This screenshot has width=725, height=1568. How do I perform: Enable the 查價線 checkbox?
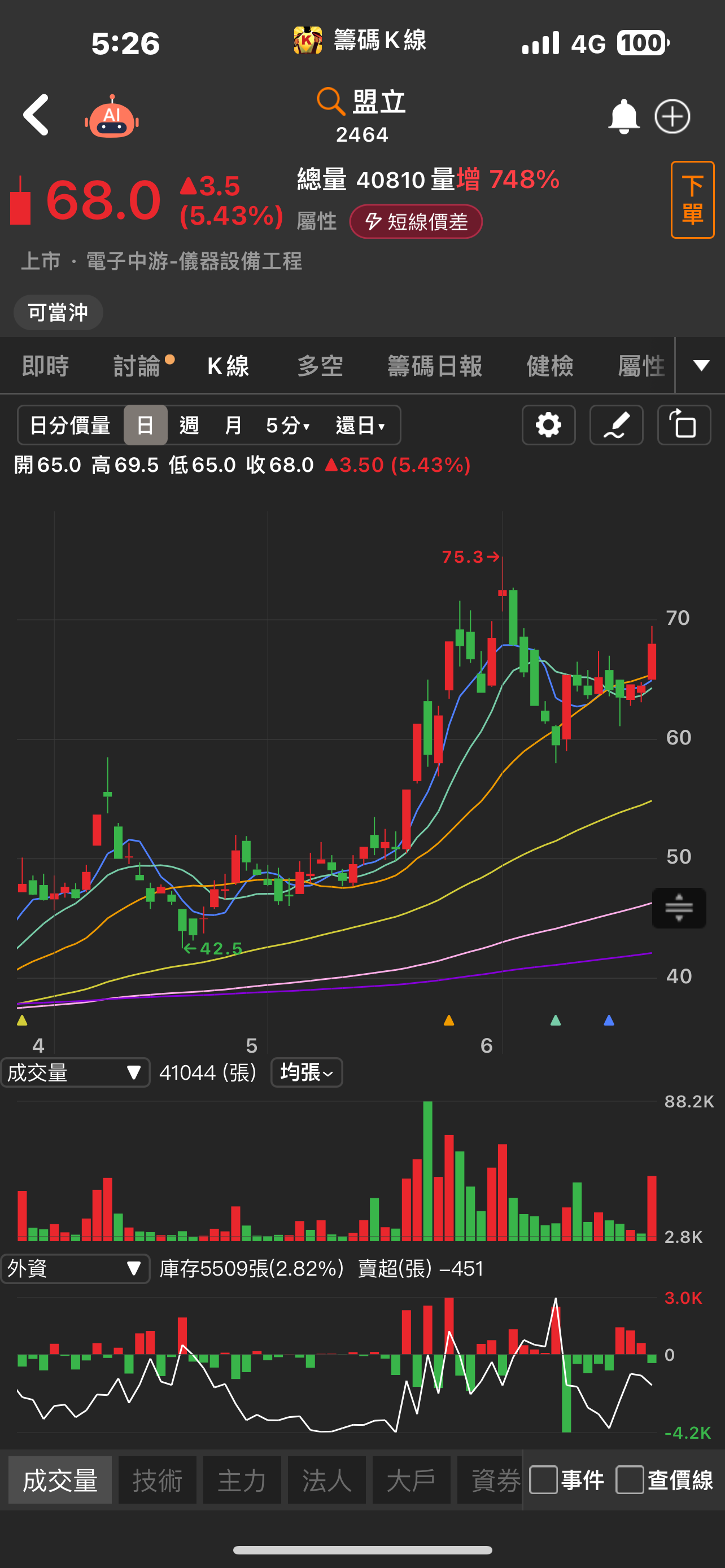(x=630, y=1480)
